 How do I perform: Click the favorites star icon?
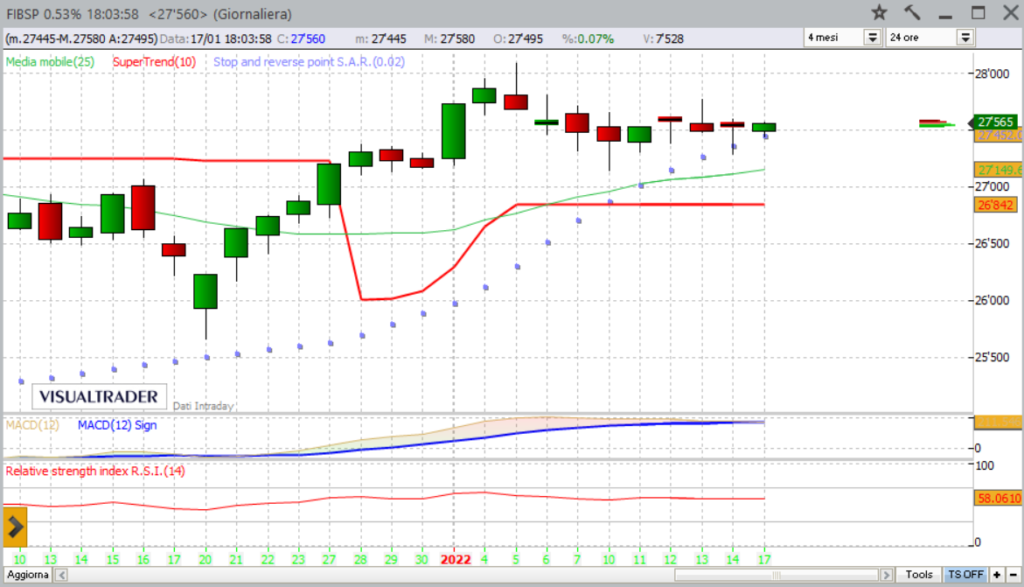879,12
